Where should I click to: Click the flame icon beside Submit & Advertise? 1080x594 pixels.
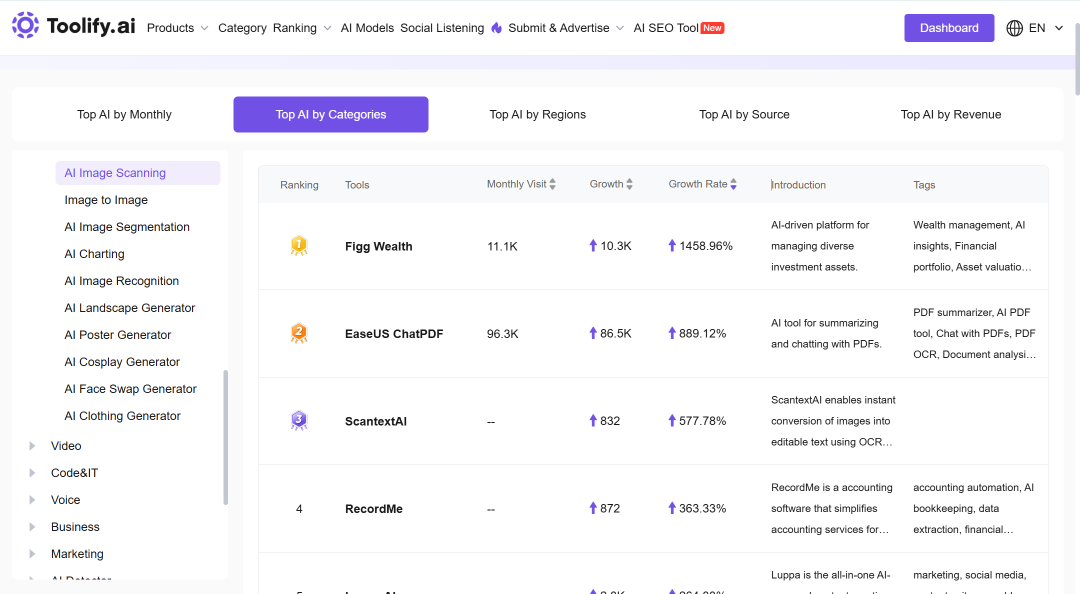pos(497,28)
